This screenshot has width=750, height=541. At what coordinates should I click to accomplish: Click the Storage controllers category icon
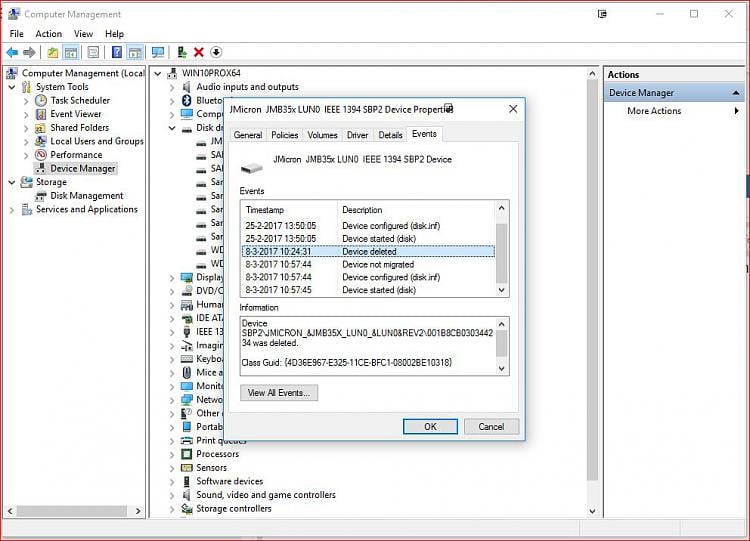click(187, 508)
